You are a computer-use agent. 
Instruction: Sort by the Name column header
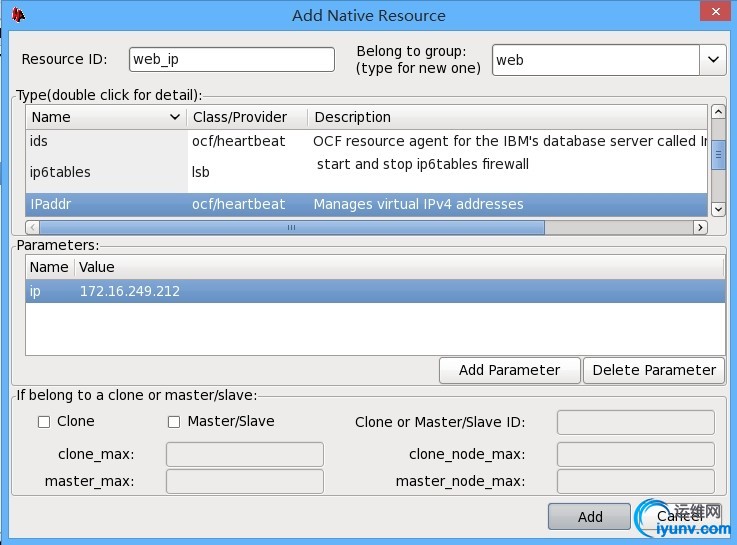(106, 117)
